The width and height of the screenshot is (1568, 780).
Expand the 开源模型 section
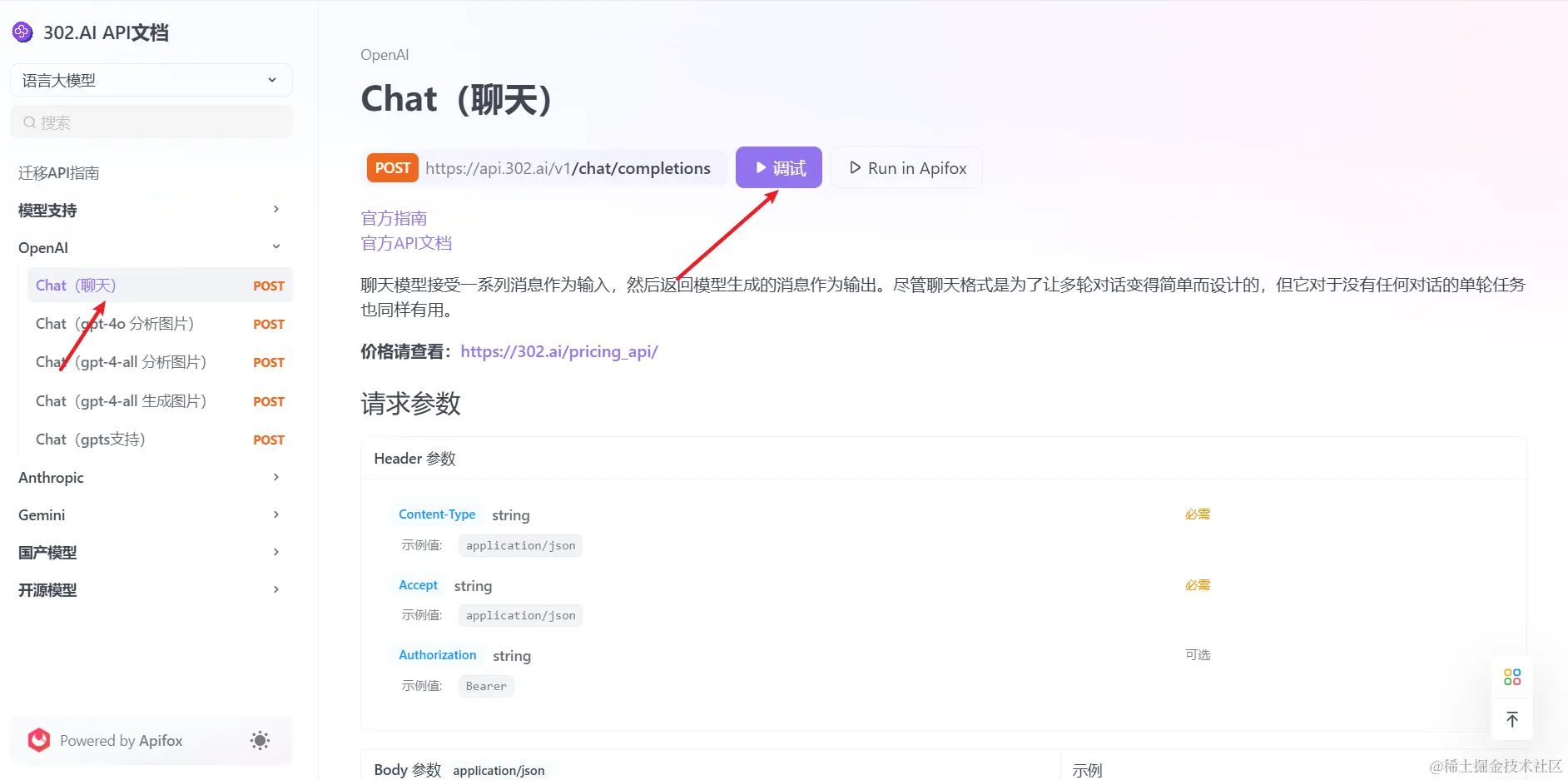[150, 590]
